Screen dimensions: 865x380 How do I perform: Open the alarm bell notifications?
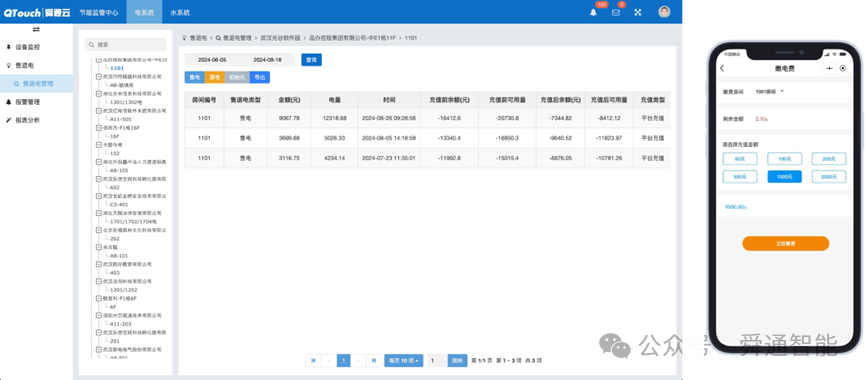[x=594, y=12]
